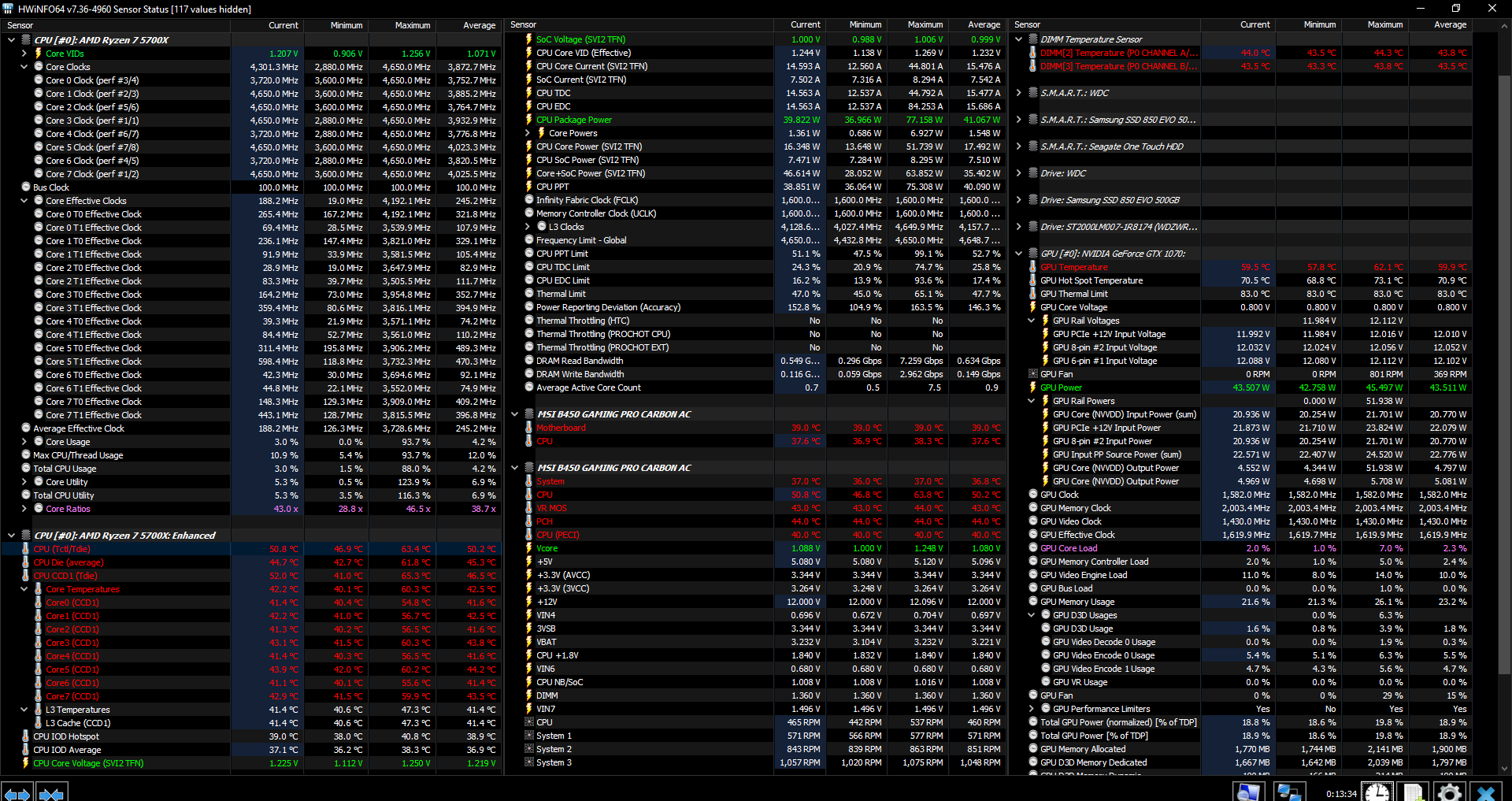Click the circle icon beside GPU Core Load
The height and width of the screenshot is (801, 1512).
[1033, 548]
